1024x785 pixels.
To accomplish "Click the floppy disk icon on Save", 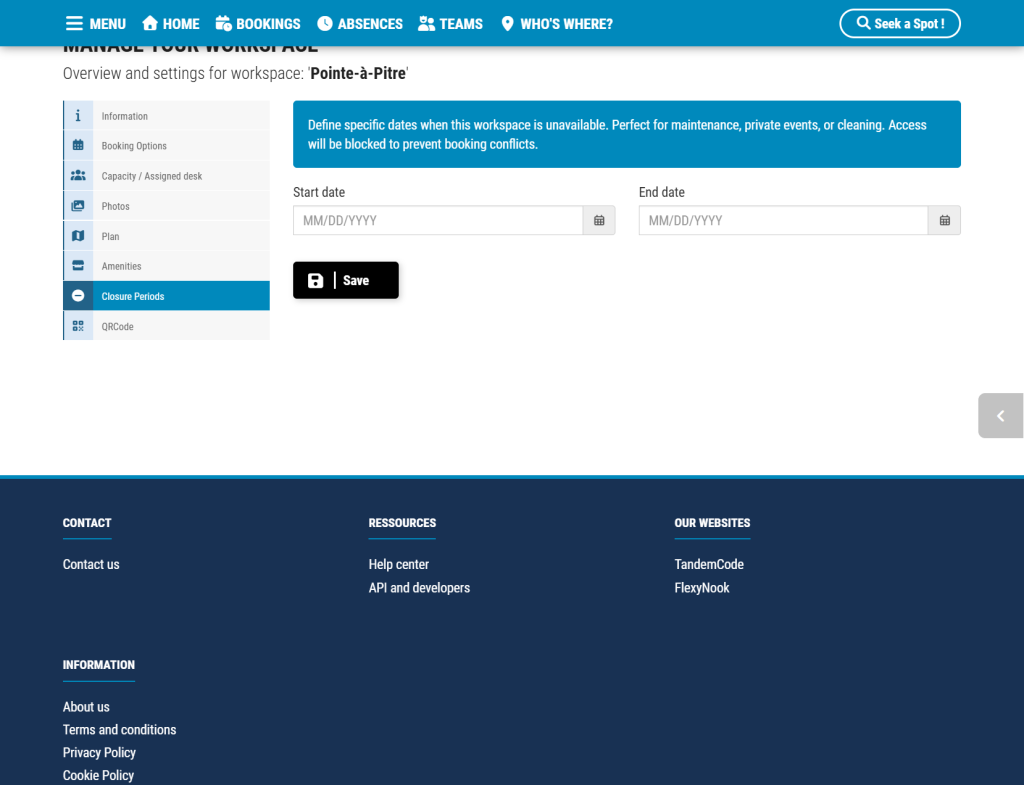I will [315, 280].
